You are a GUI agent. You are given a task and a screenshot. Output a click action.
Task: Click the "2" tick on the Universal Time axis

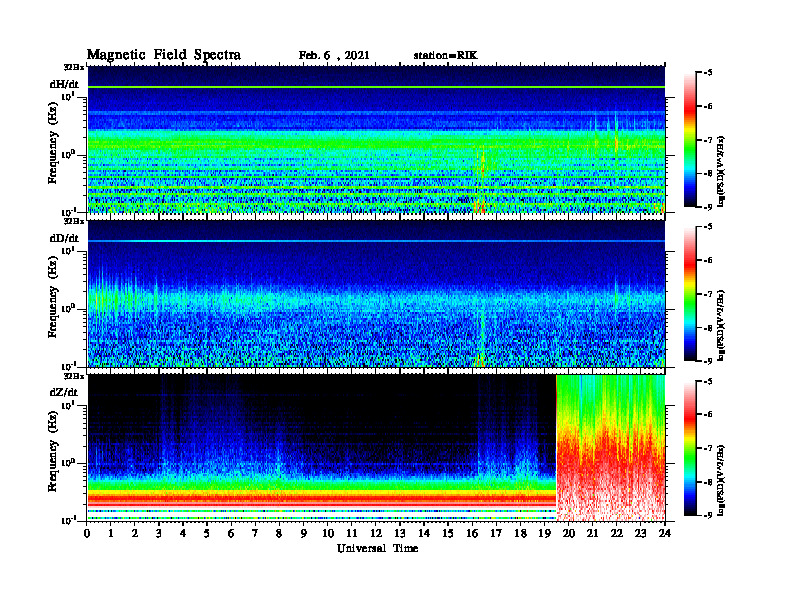coord(135,533)
